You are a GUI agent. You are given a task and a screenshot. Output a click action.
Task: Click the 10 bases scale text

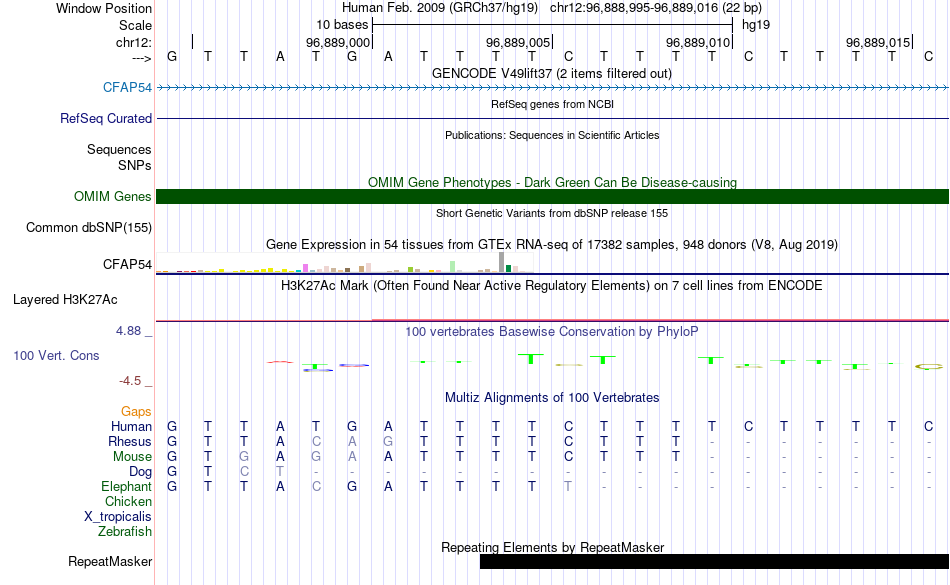(342, 25)
